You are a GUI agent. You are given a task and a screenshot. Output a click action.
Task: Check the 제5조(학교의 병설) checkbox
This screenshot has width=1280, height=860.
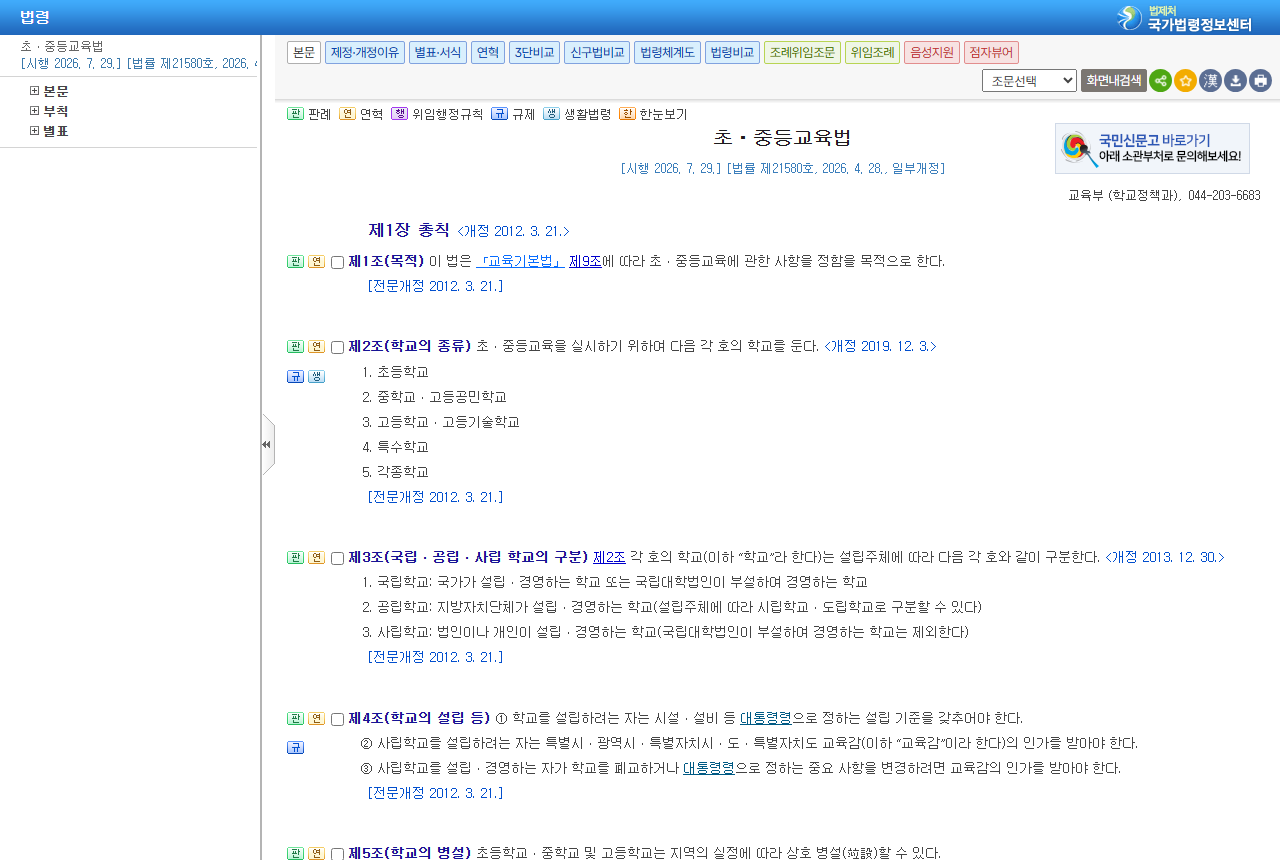(337, 854)
